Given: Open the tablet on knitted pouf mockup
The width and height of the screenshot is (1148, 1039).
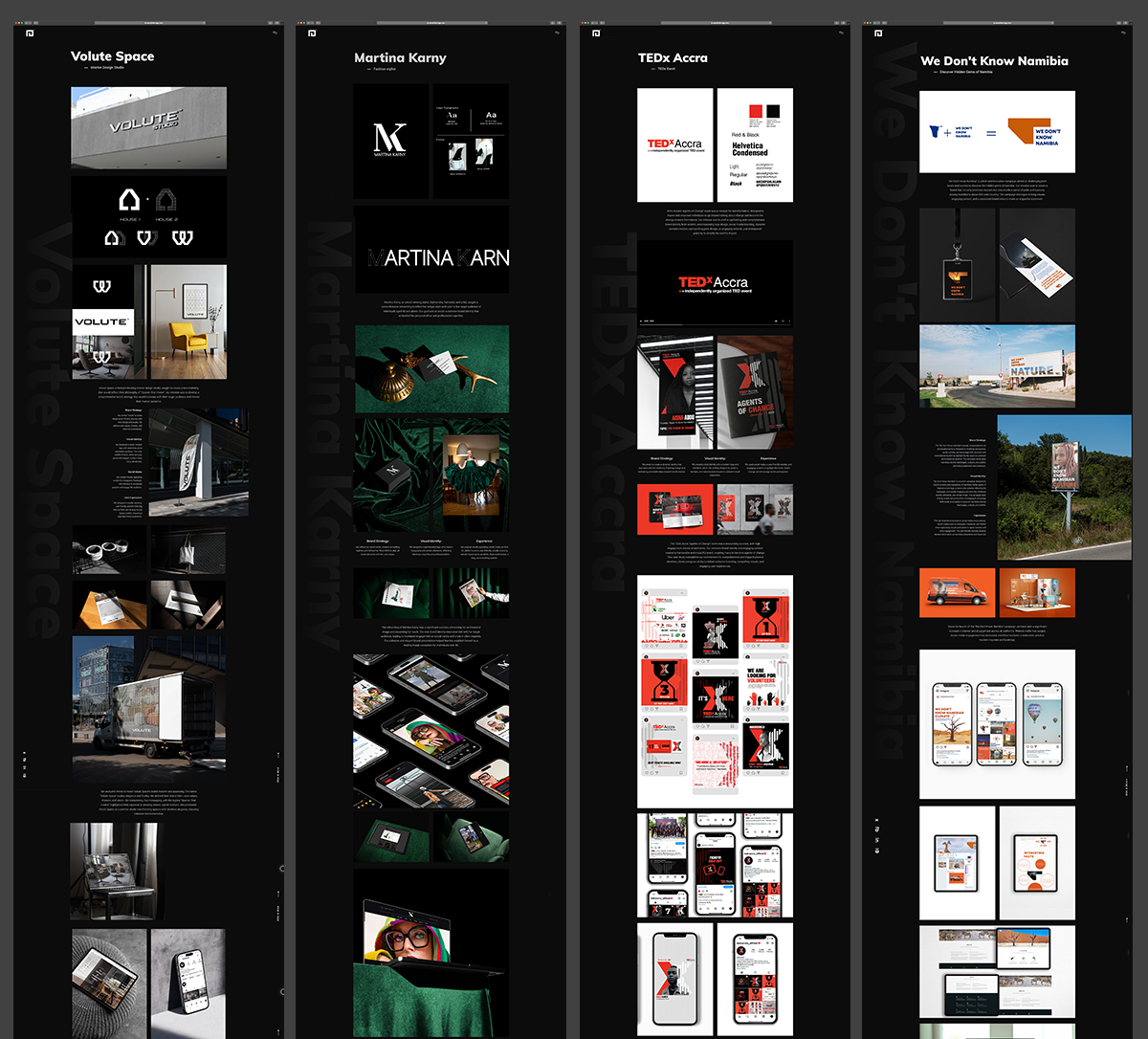Looking at the screenshot, I should pos(108,984).
